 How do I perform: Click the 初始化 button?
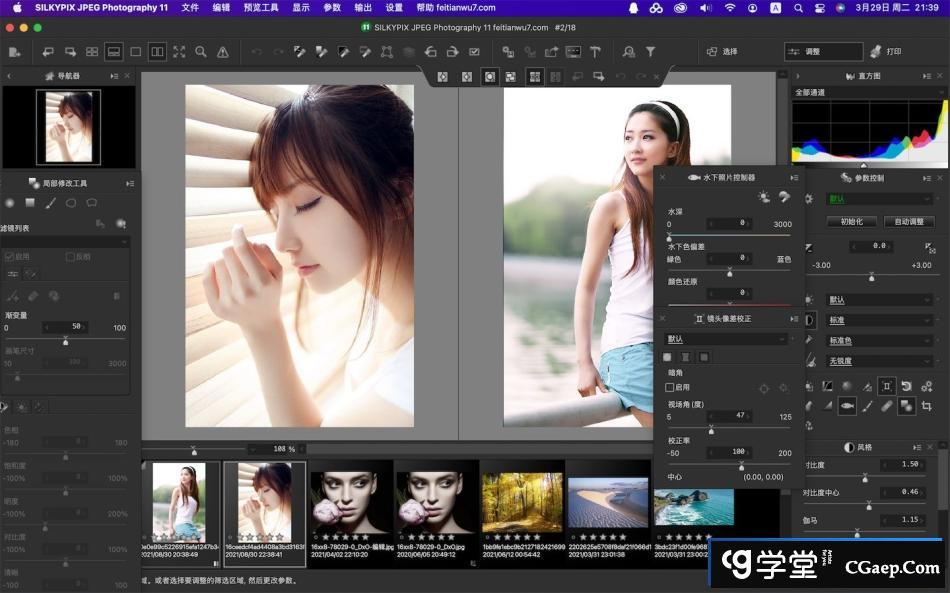pyautogui.click(x=851, y=221)
